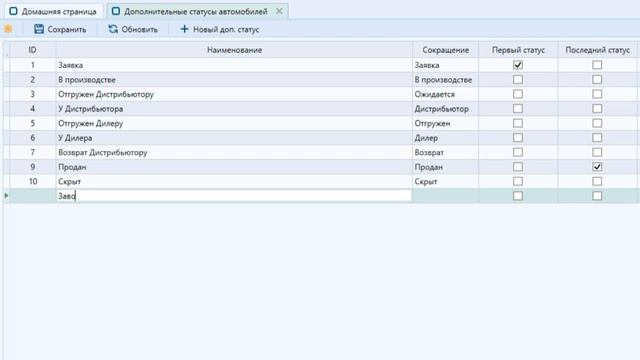Viewport: 640px width, 360px height.
Task: Click the home page tab icon
Action: click(x=13, y=11)
